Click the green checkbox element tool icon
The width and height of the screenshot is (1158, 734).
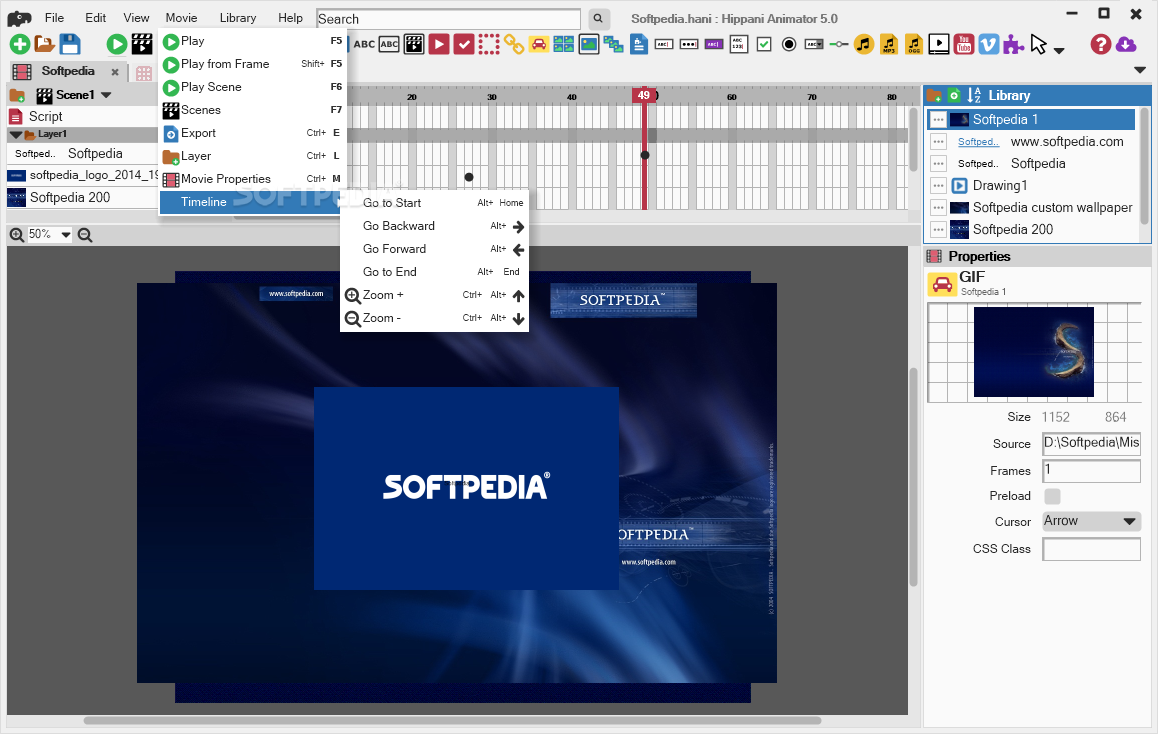tap(764, 44)
